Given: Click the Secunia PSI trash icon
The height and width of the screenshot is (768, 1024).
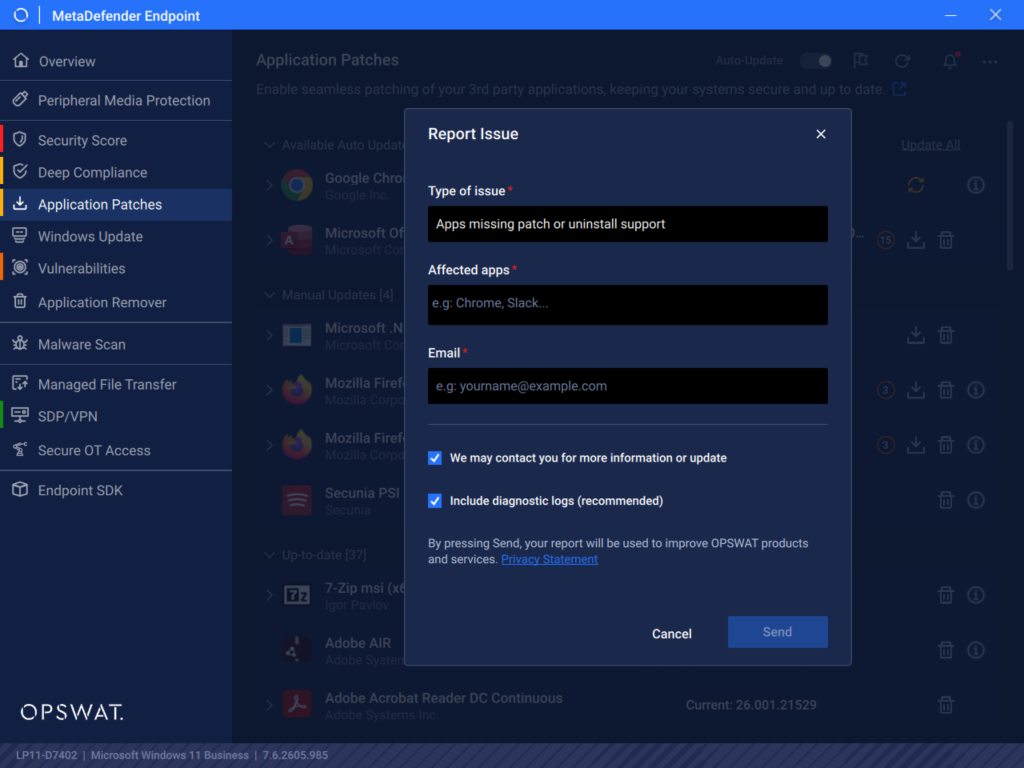Looking at the screenshot, I should pyautogui.click(x=946, y=500).
